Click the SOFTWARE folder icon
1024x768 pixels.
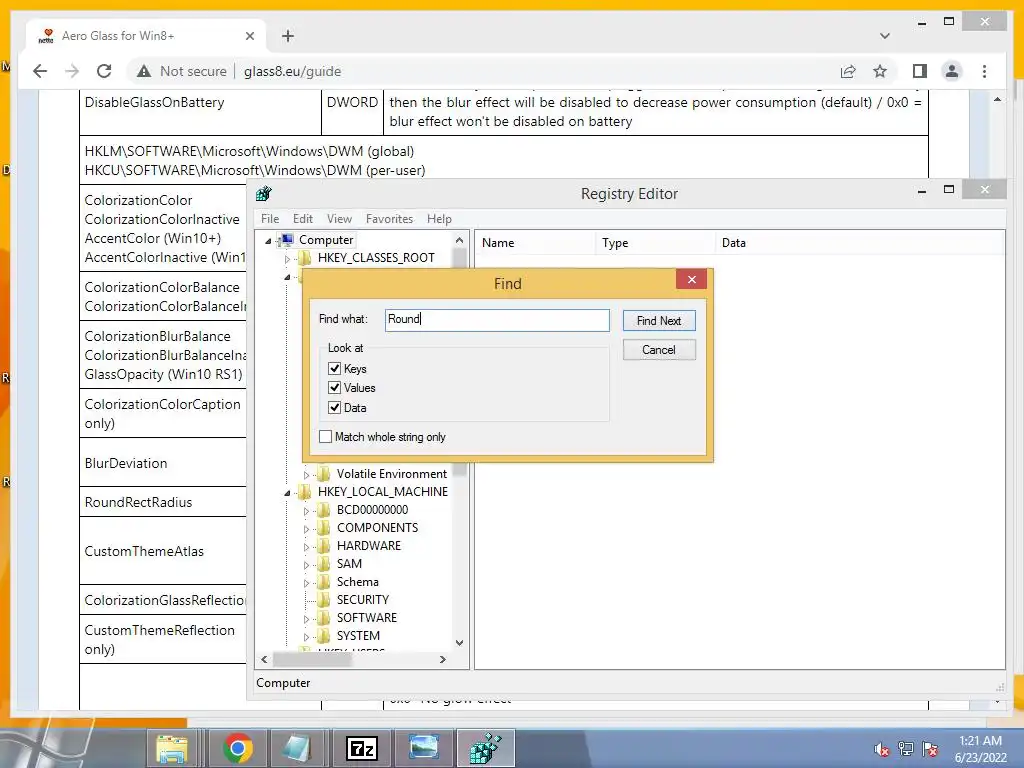click(x=324, y=618)
